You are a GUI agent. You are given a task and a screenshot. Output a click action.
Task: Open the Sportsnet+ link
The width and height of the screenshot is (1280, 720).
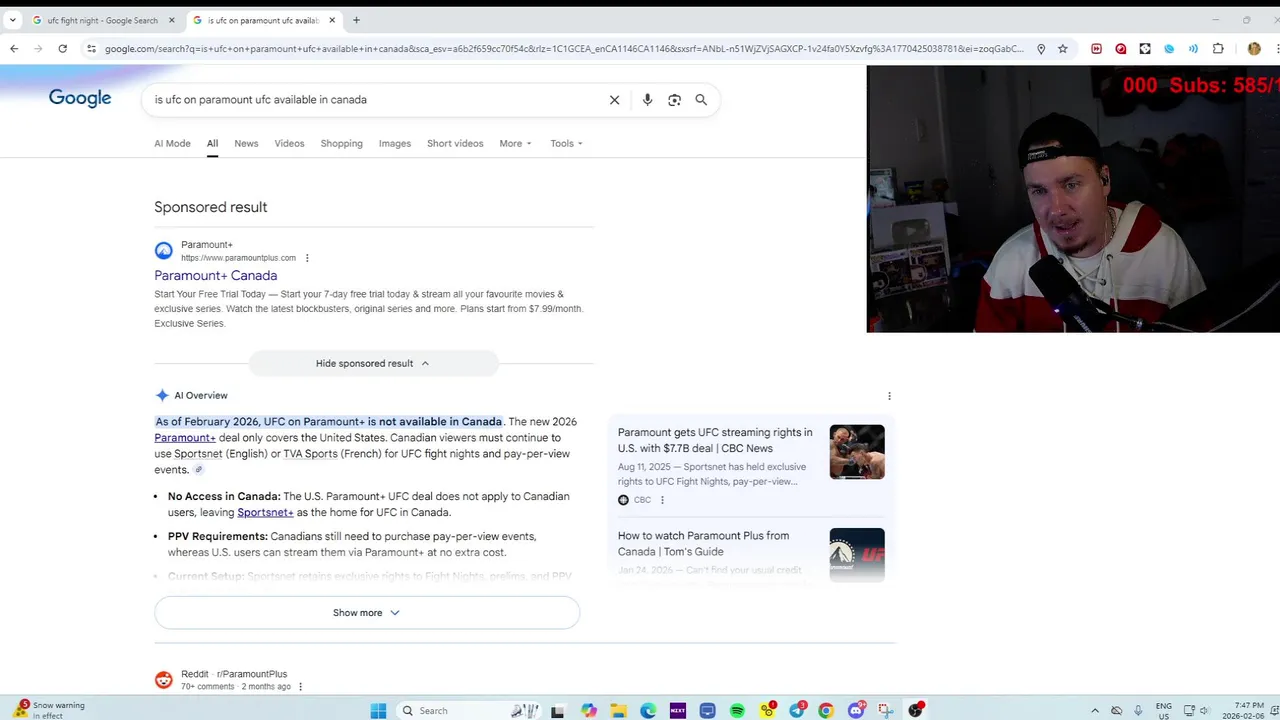265,512
